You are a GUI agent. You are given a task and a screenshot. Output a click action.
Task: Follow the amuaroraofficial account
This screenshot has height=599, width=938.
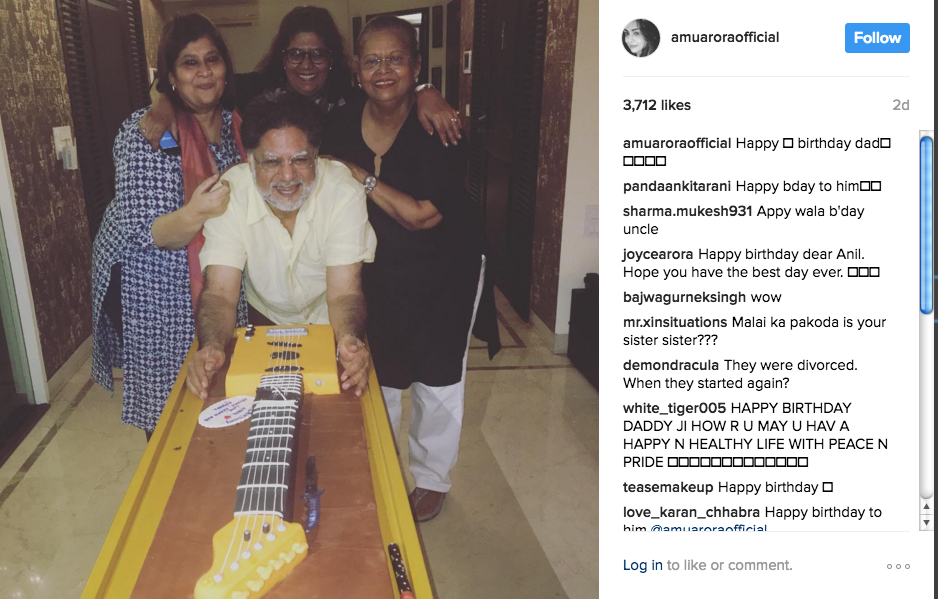[x=877, y=38]
